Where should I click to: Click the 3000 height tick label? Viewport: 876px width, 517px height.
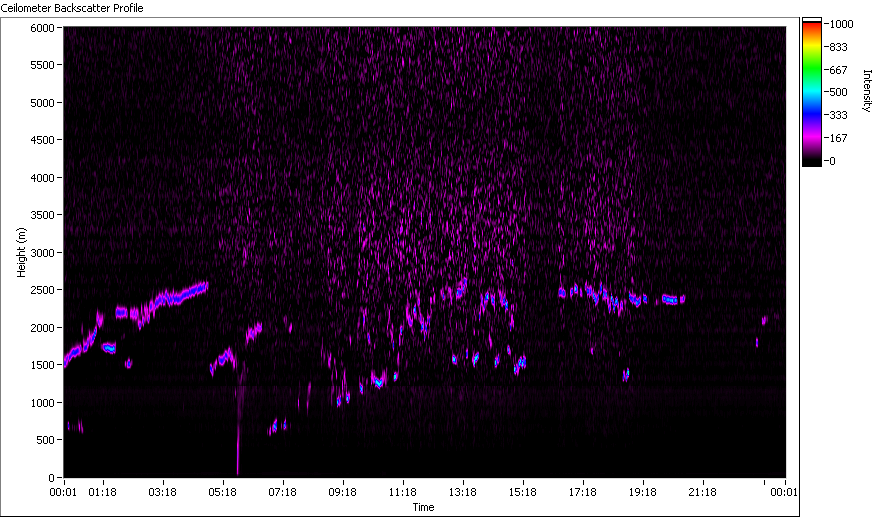pos(42,253)
